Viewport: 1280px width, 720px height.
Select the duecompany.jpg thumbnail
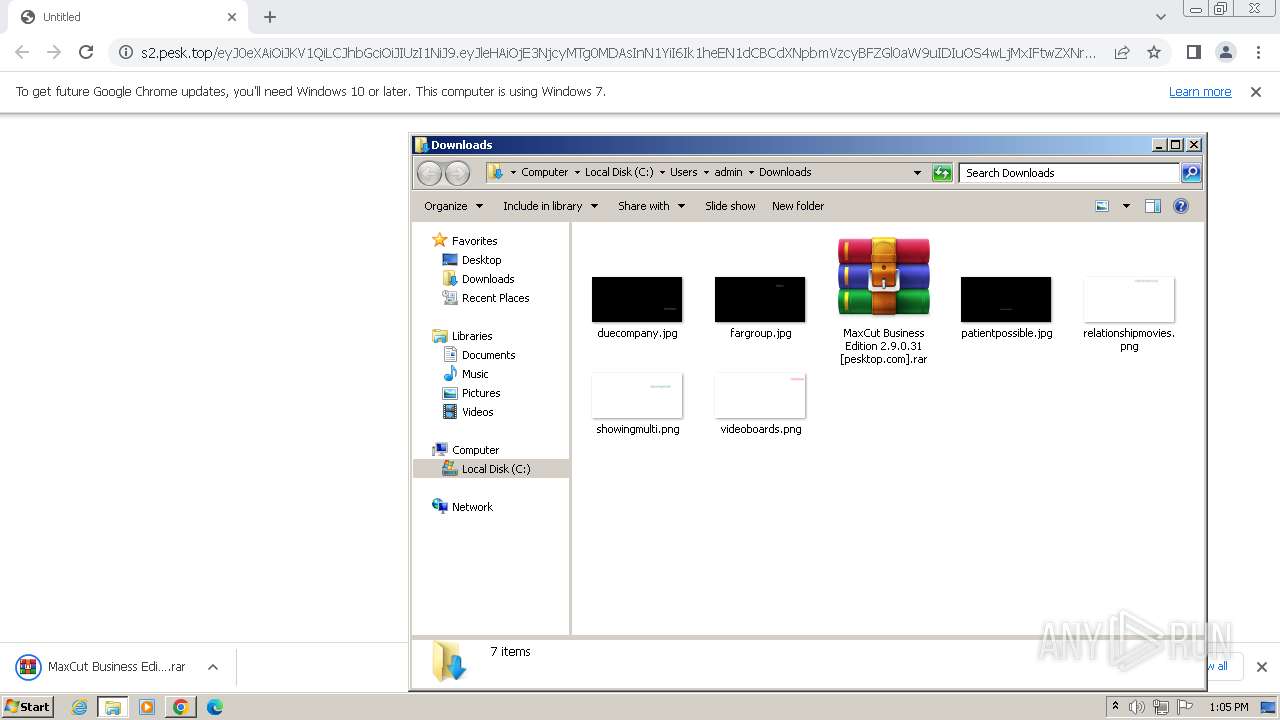(637, 300)
